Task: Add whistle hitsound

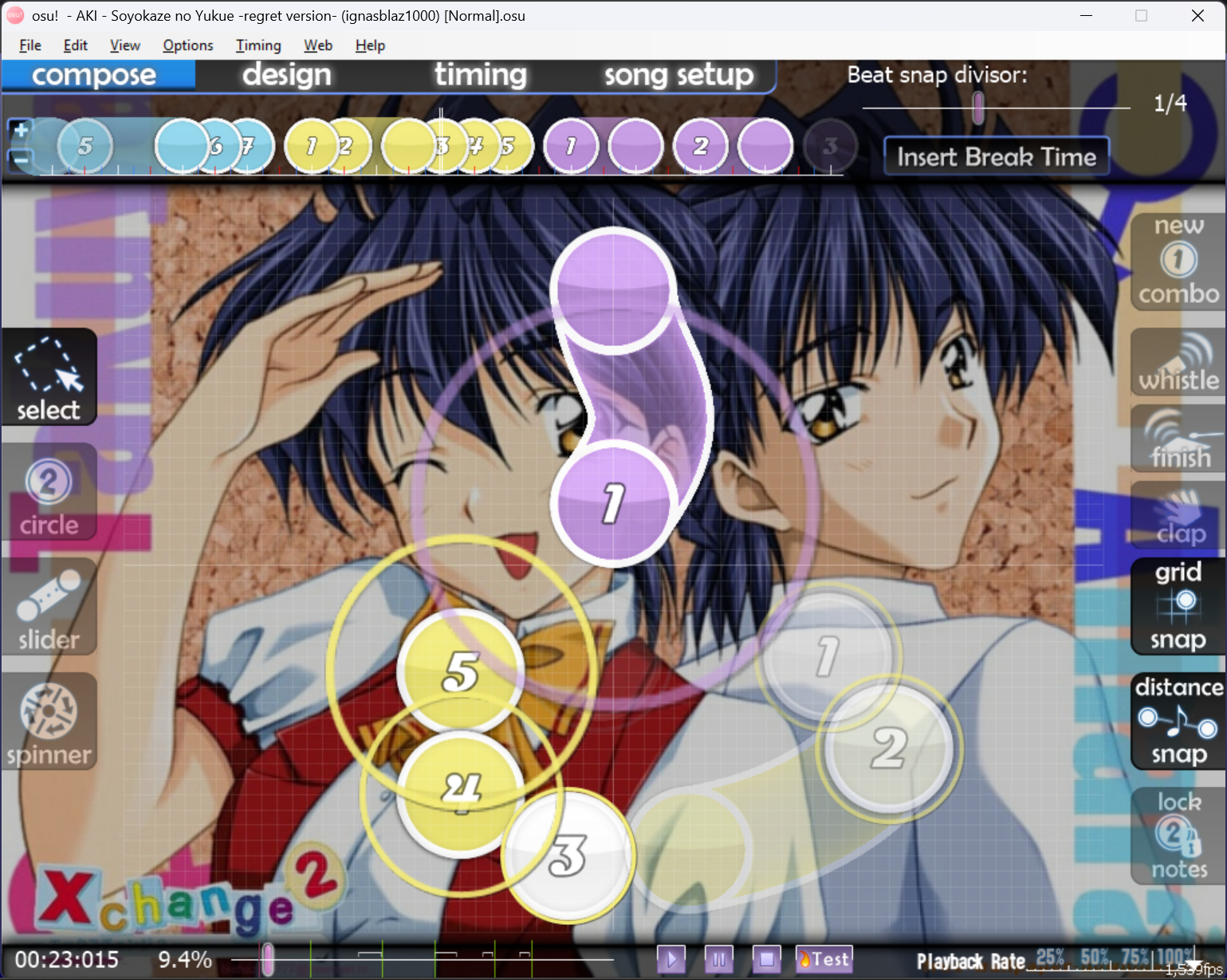Action: tap(1178, 364)
